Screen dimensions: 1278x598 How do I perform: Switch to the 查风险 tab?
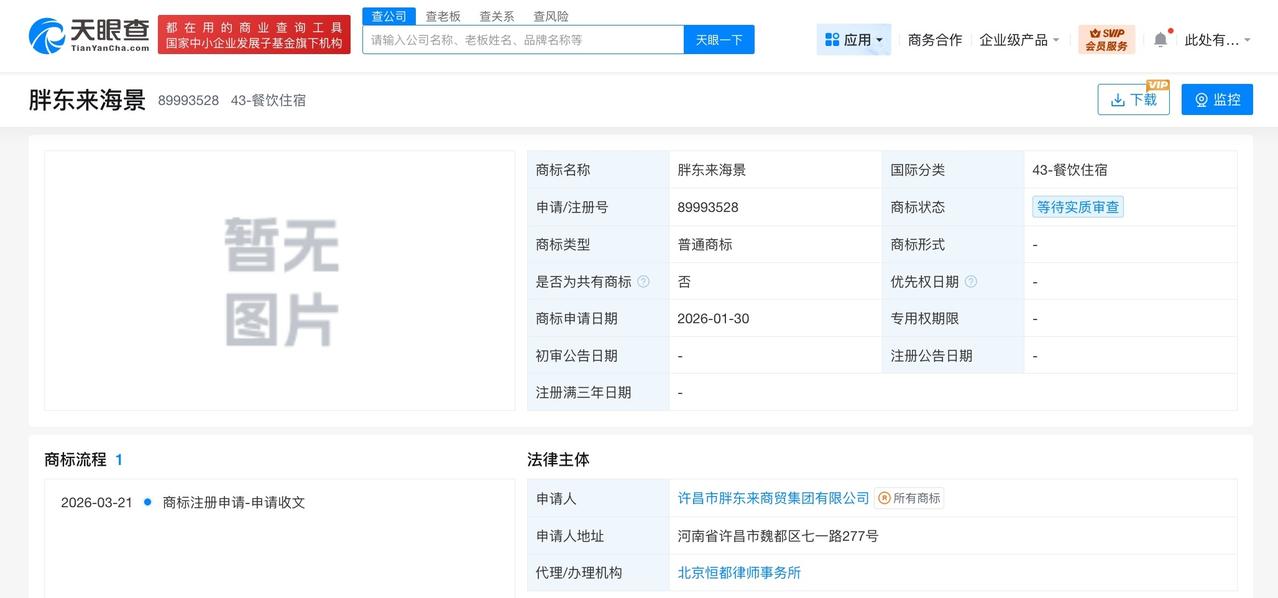tap(551, 16)
